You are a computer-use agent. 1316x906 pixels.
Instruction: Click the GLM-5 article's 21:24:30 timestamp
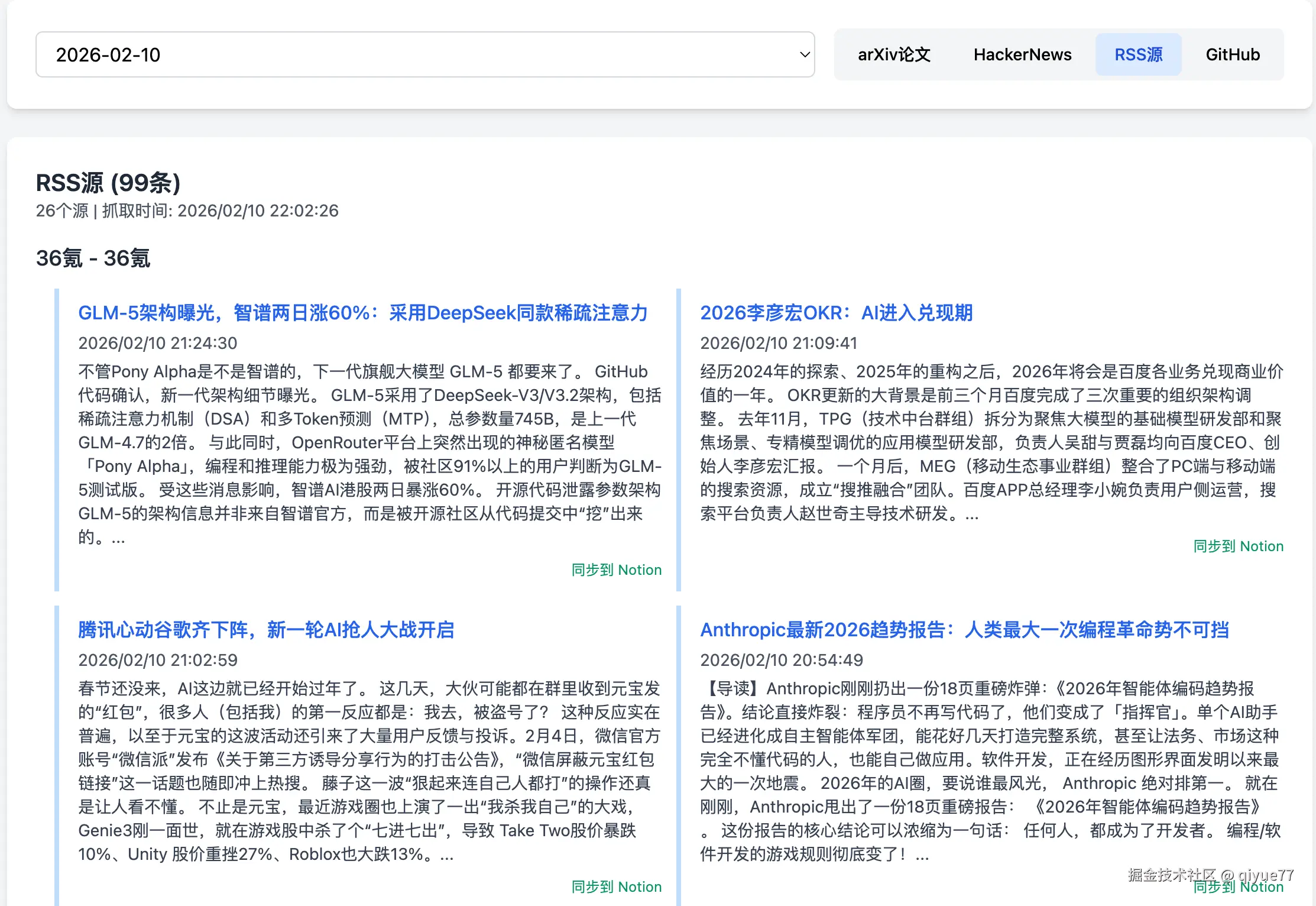pos(157,343)
